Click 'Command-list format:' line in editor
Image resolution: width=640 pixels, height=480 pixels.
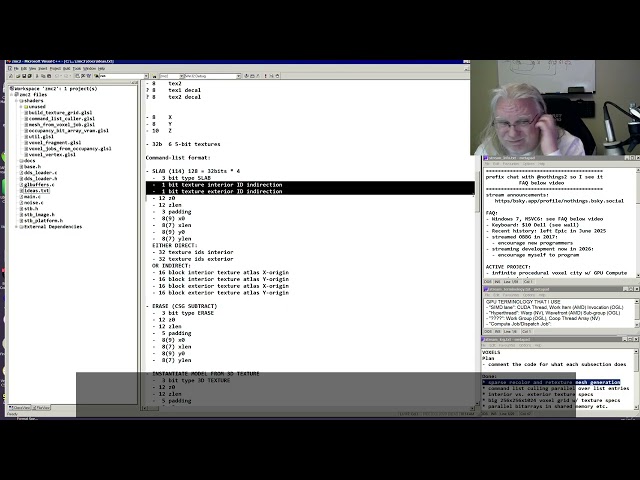[x=178, y=158]
